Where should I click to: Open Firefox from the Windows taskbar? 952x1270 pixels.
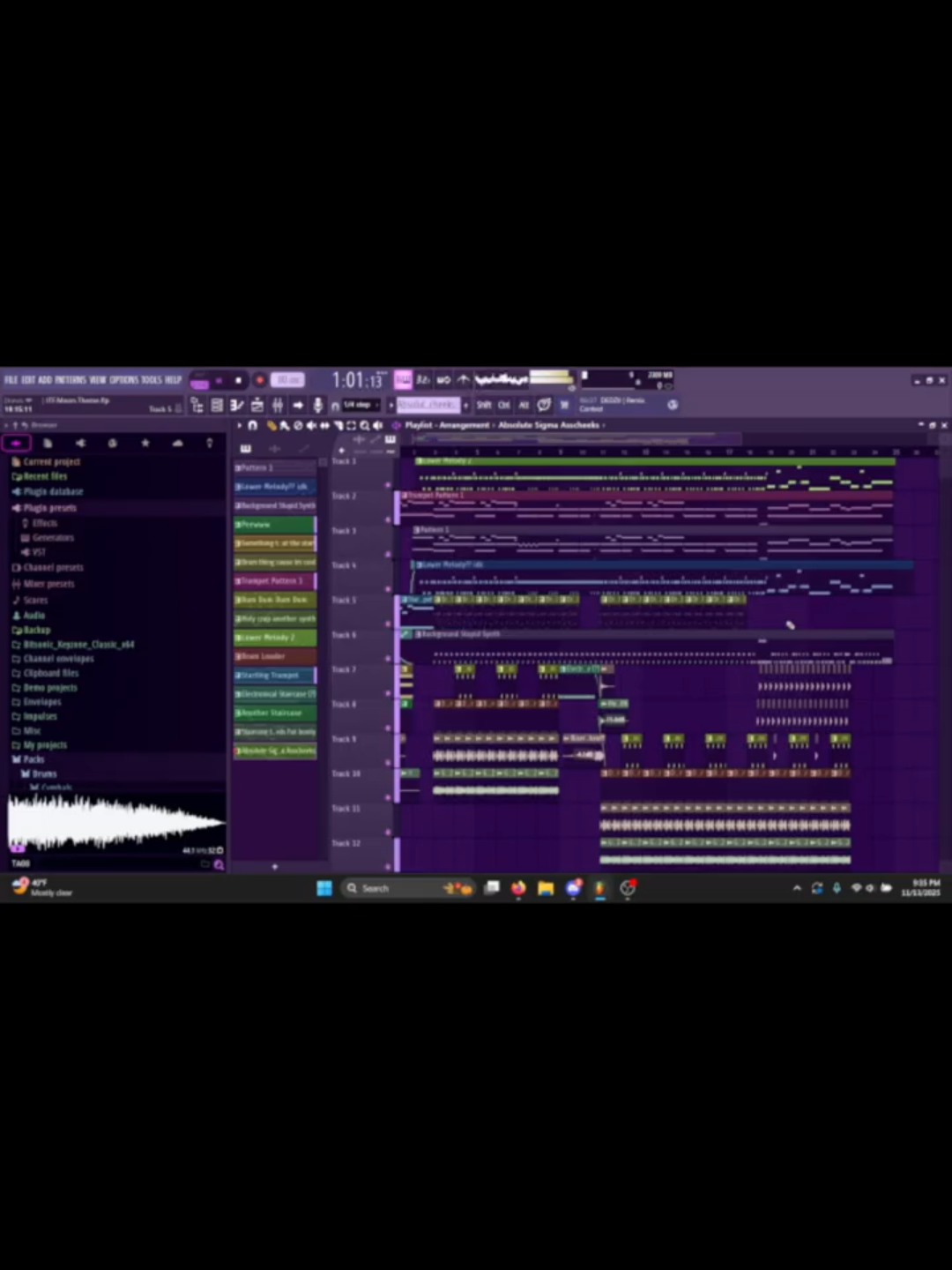pos(518,888)
